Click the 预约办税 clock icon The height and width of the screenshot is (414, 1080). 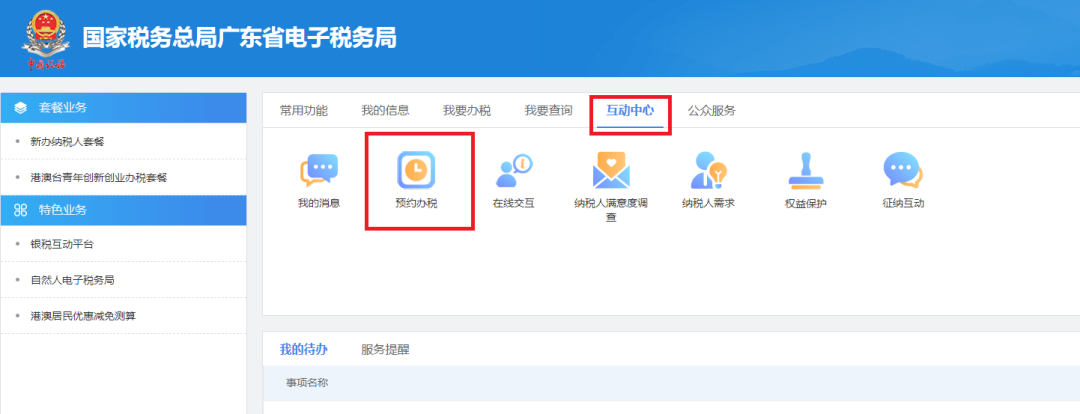tap(416, 170)
